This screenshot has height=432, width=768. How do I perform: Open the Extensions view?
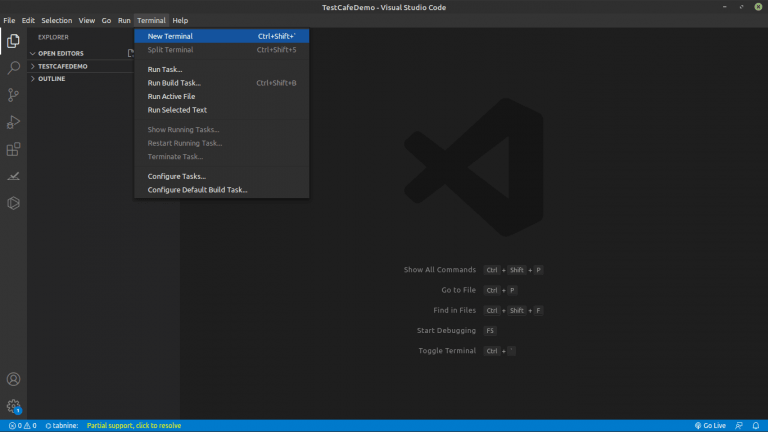13,149
